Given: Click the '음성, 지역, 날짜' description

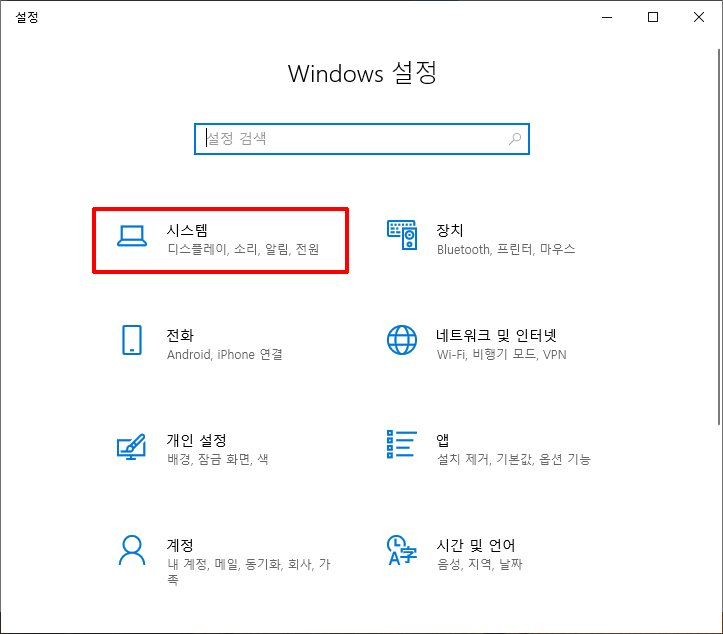Looking at the screenshot, I should click(480, 564).
